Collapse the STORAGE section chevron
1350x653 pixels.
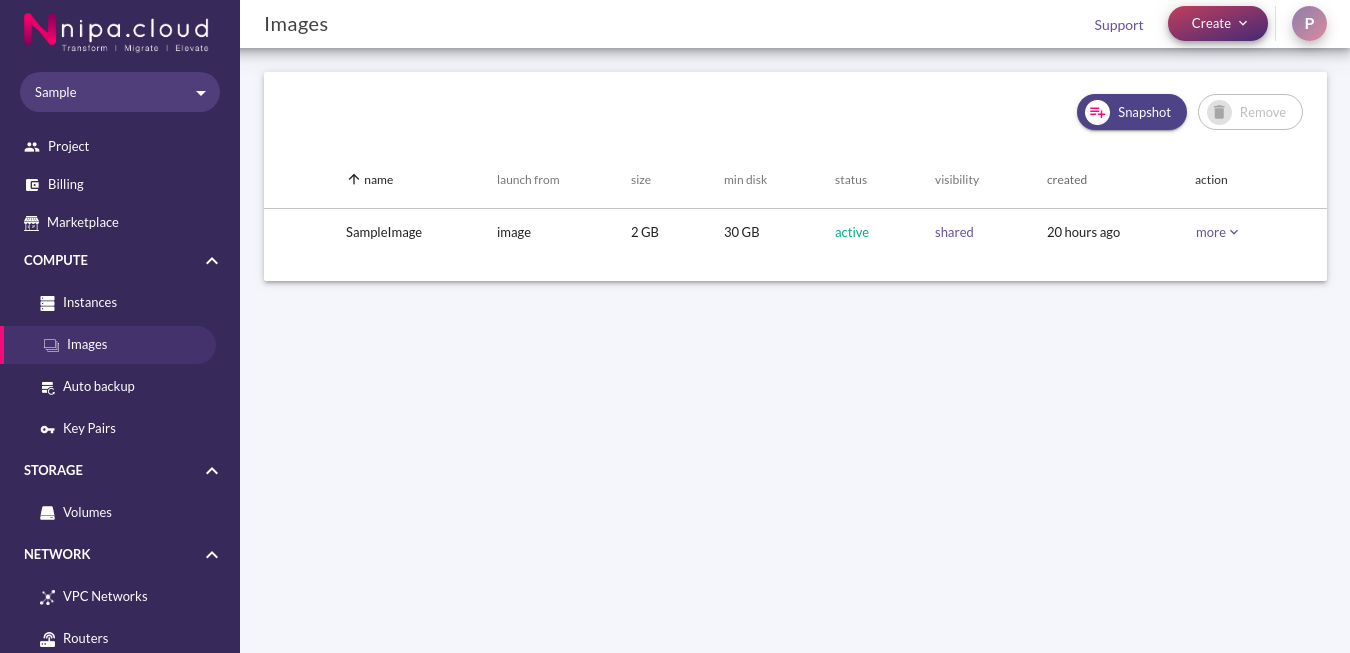tap(212, 470)
